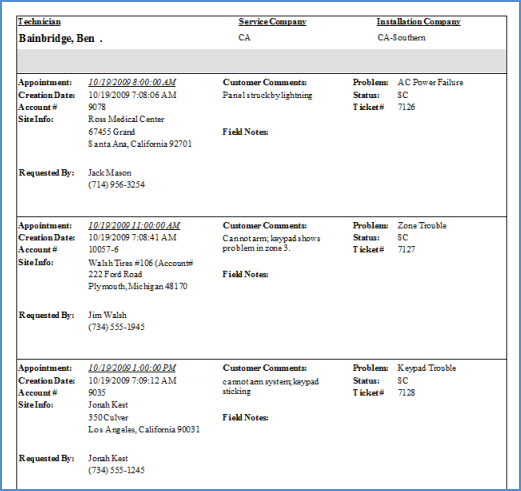521x491 pixels.
Task: Click account number 9078
Action: click(x=97, y=107)
